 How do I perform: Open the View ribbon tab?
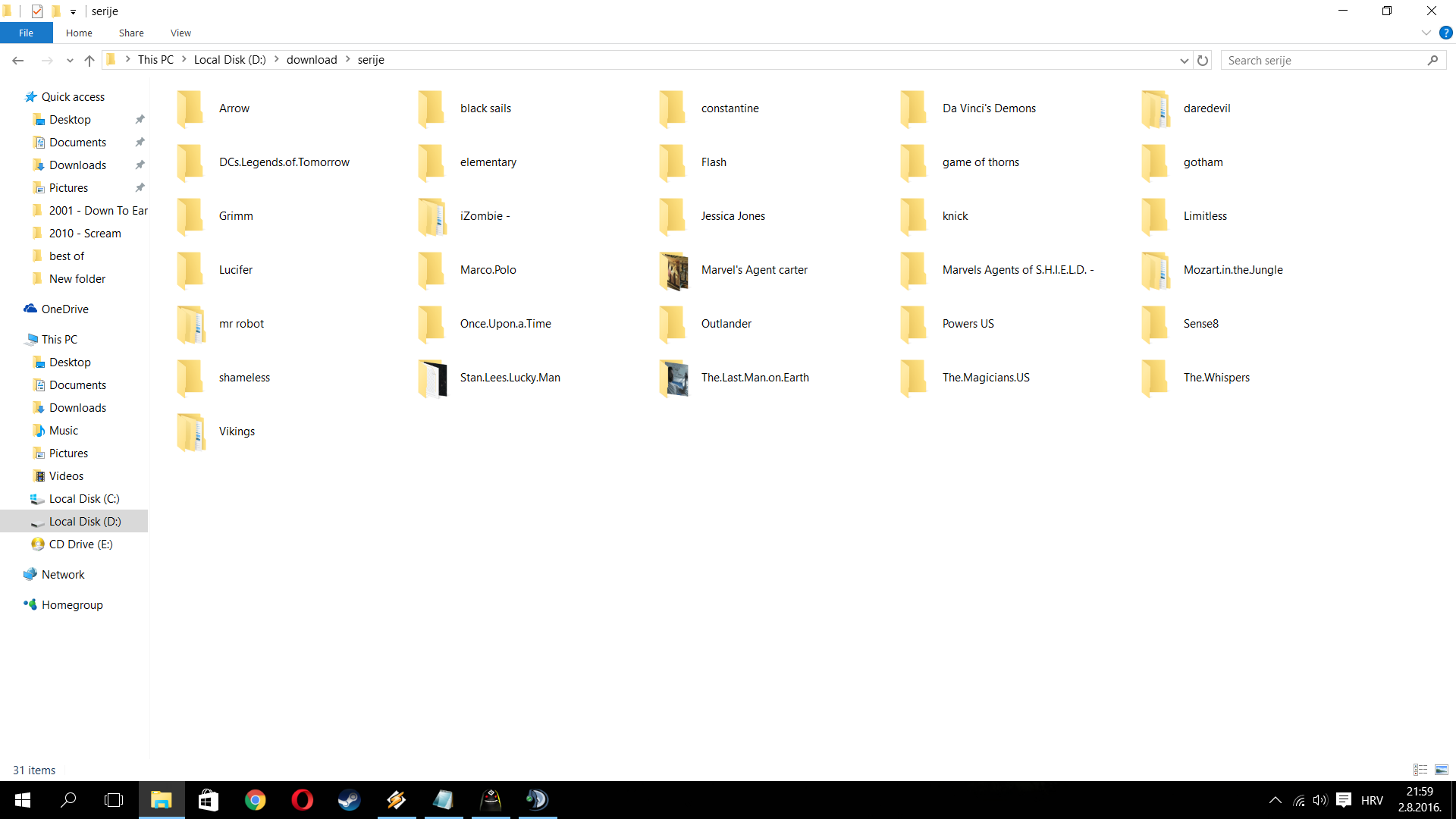[x=180, y=33]
